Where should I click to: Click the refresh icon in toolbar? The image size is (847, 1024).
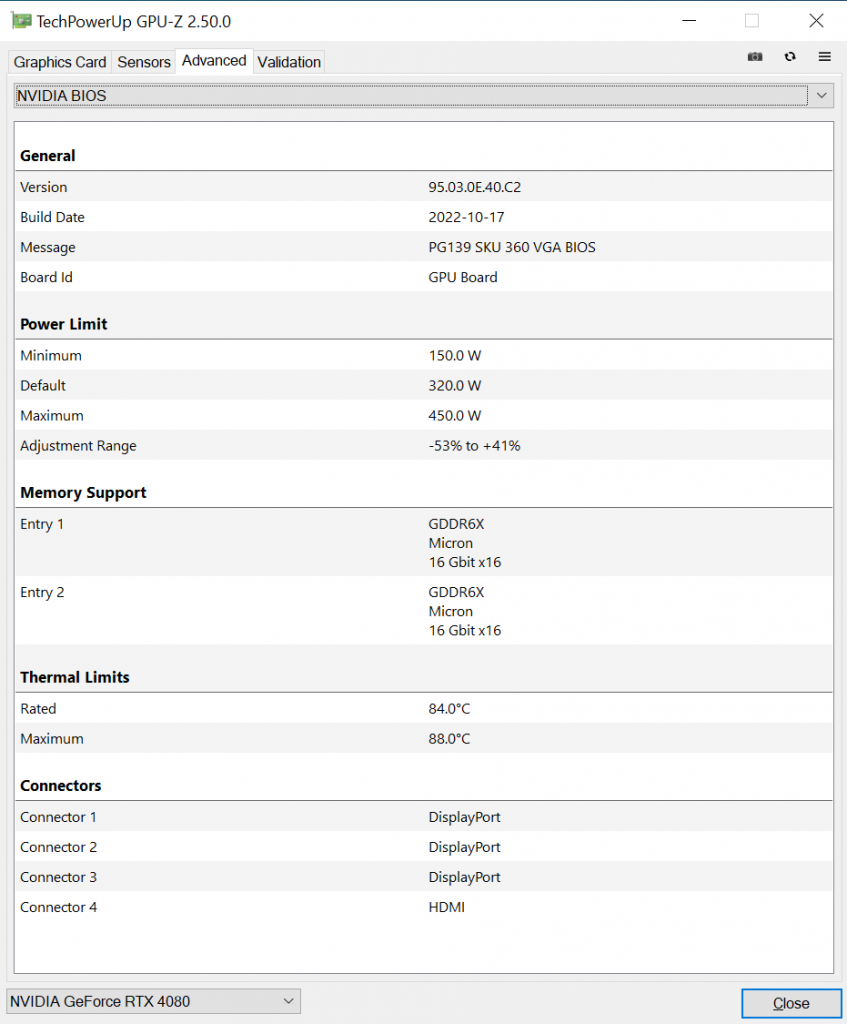[790, 57]
